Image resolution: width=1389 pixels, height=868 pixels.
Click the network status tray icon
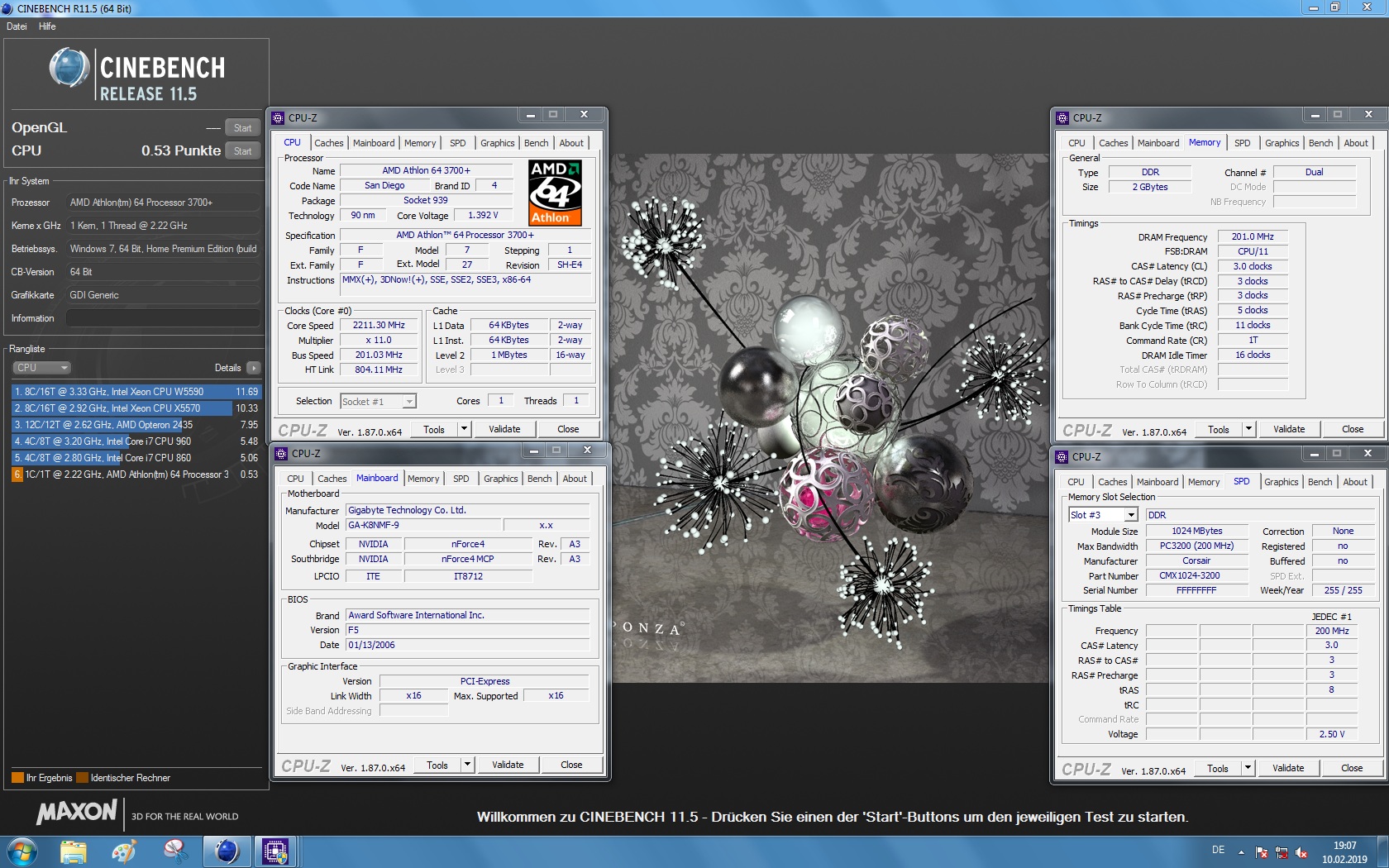(1282, 852)
